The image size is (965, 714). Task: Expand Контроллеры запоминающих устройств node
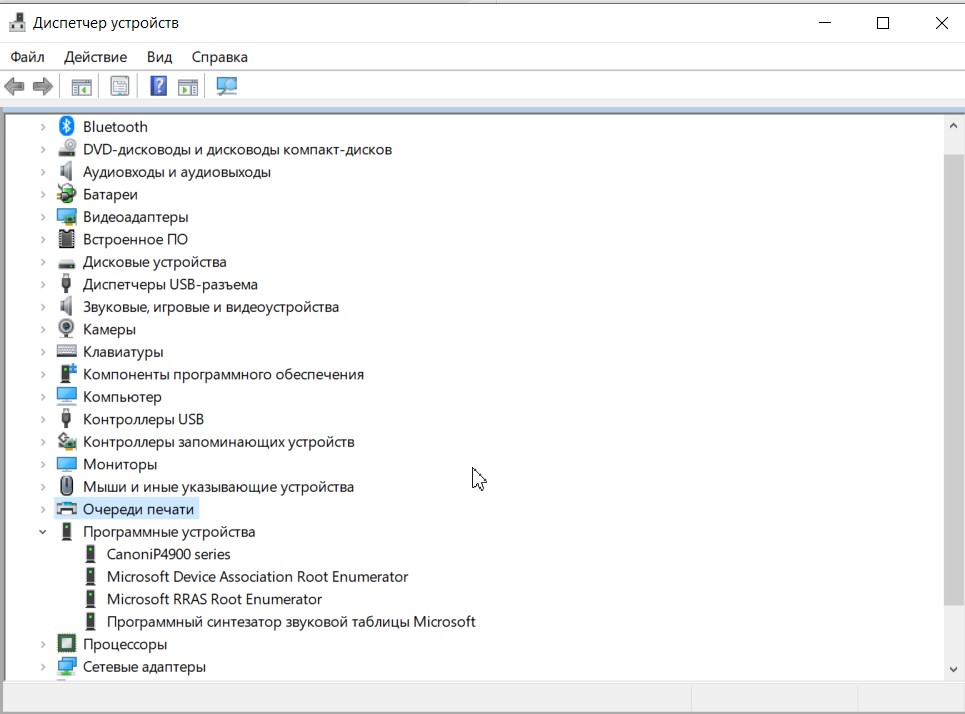click(x=42, y=441)
